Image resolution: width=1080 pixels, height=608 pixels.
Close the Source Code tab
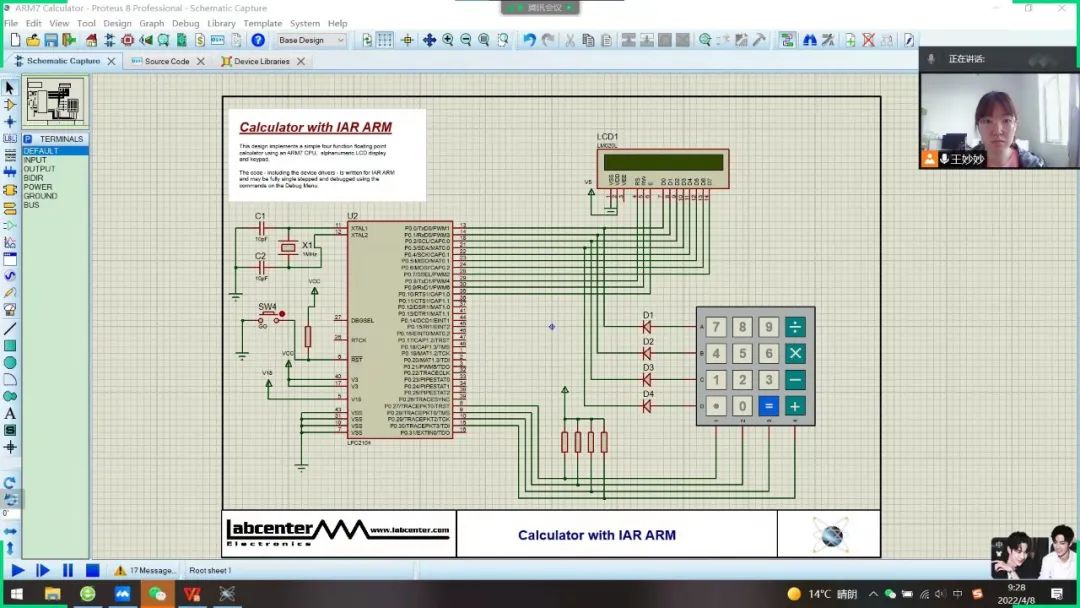click(x=200, y=61)
